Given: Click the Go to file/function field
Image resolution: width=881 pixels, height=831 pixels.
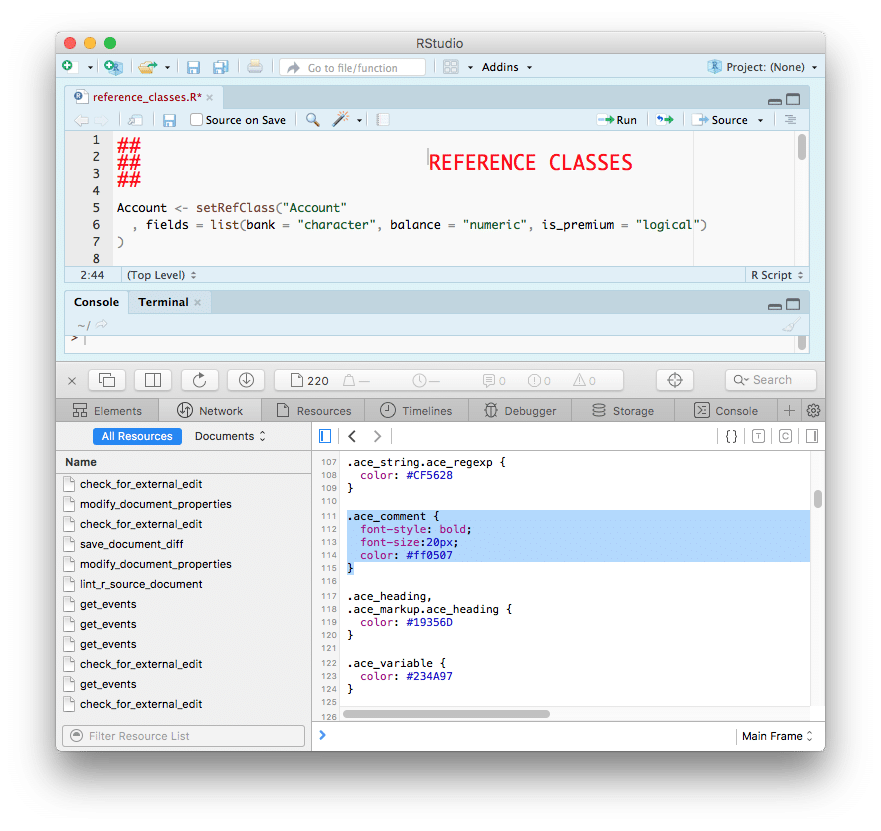Looking at the screenshot, I should [352, 67].
